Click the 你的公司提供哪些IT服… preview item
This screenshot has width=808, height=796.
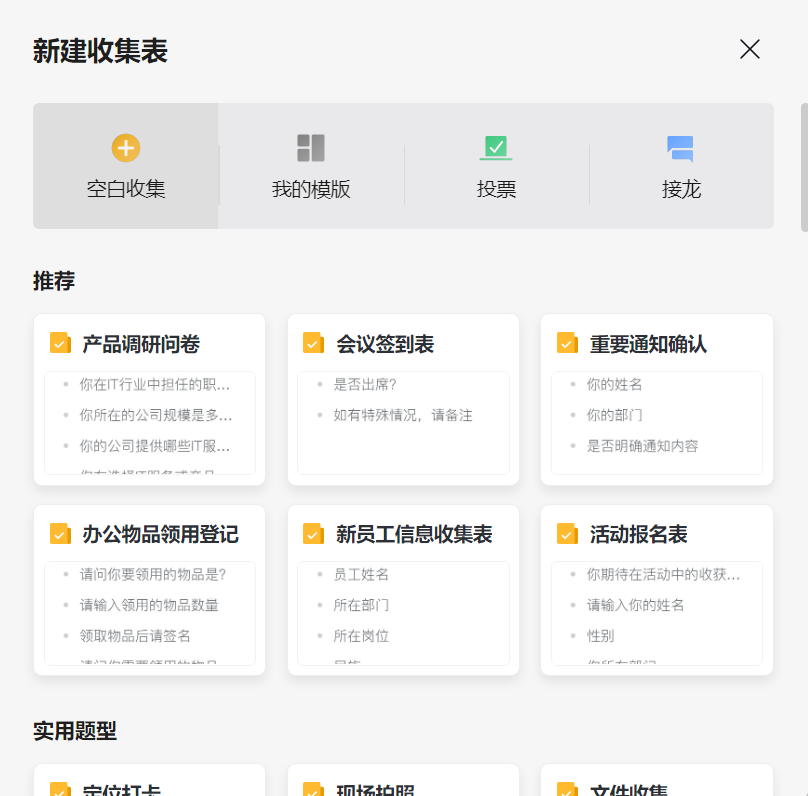[155, 446]
